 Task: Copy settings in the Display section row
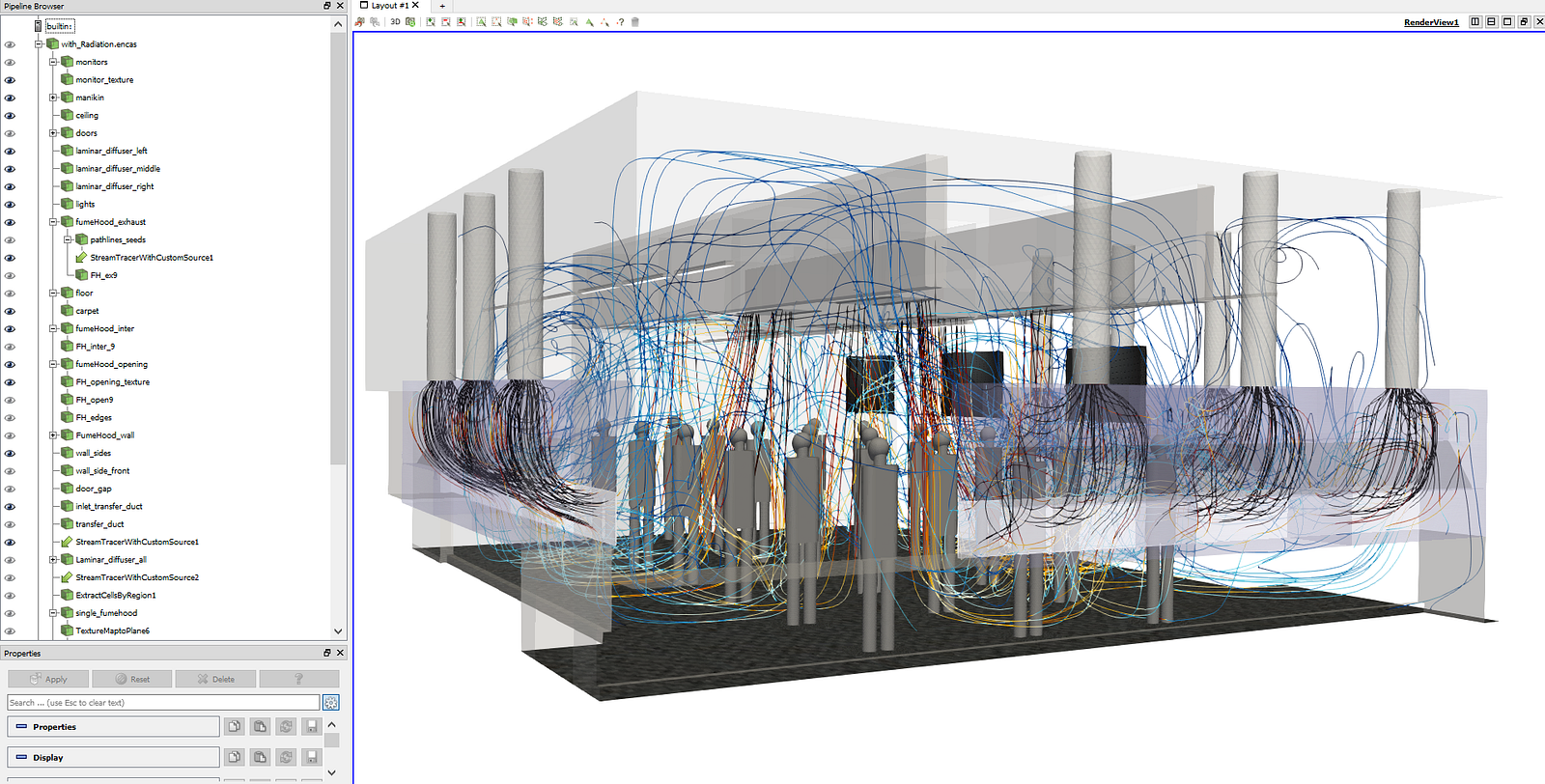click(234, 757)
